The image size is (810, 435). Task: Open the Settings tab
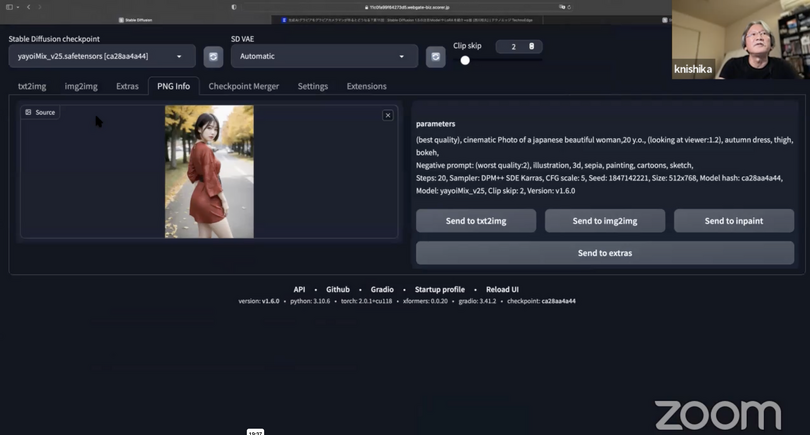coord(312,86)
